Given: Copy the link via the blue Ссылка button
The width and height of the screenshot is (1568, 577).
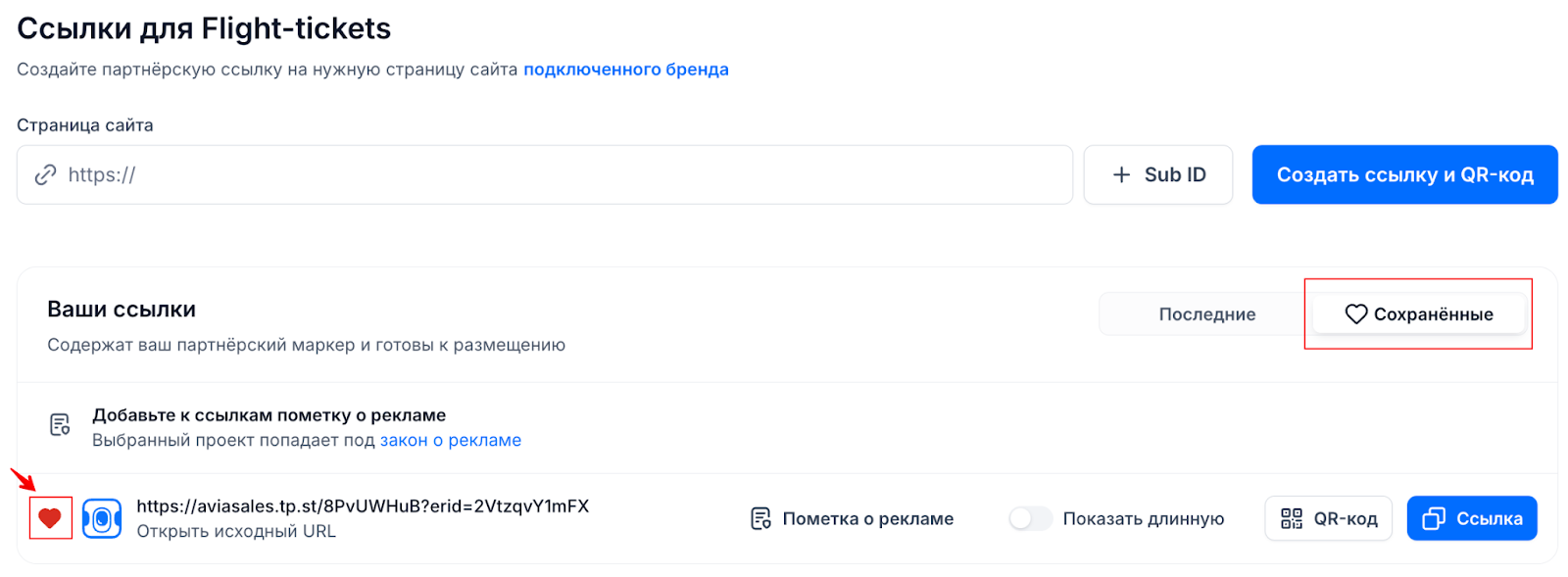Looking at the screenshot, I should tap(1471, 518).
